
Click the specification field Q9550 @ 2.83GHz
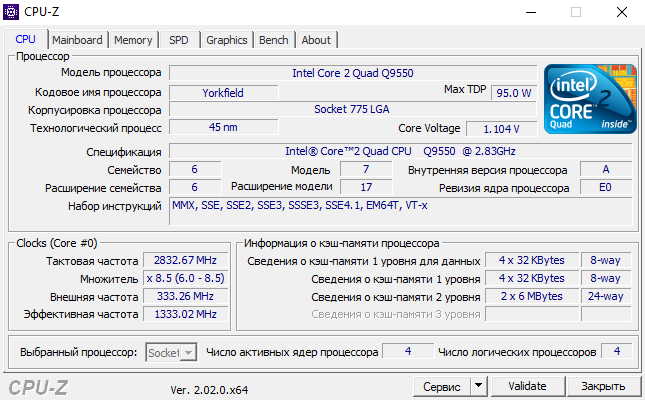click(400, 151)
